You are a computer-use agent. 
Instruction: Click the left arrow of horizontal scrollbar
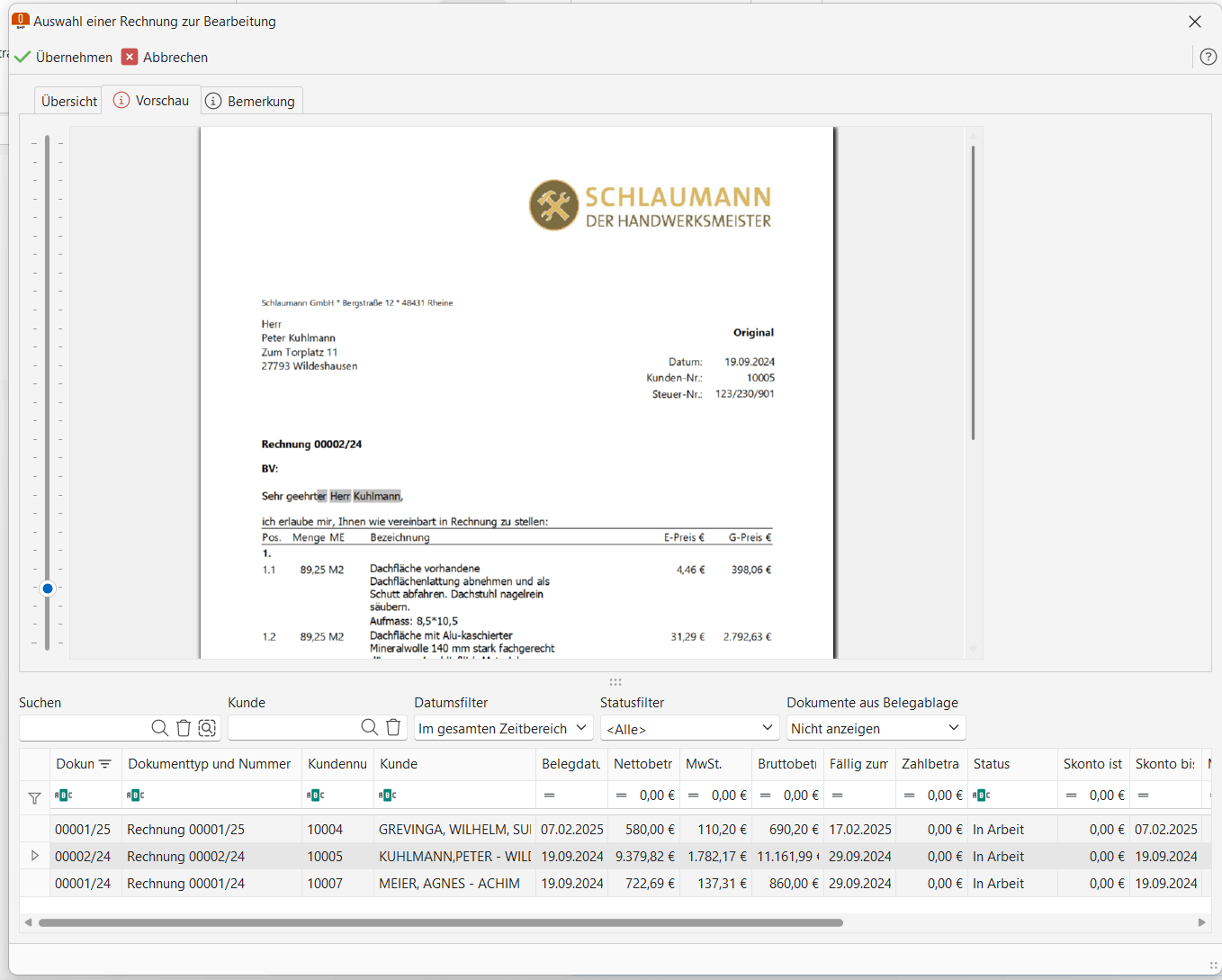coord(28,922)
